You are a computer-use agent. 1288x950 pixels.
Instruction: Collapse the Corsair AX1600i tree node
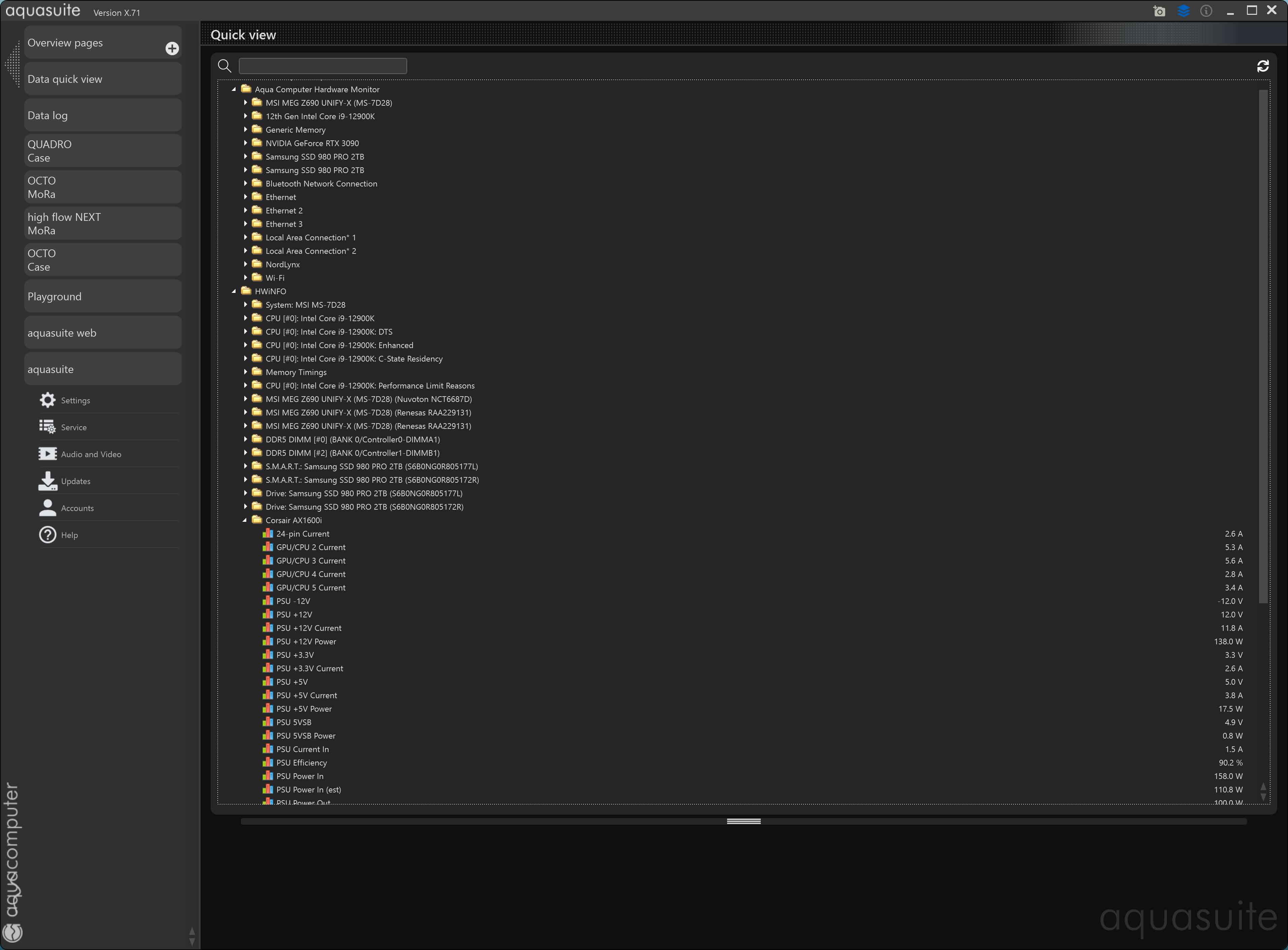click(245, 520)
